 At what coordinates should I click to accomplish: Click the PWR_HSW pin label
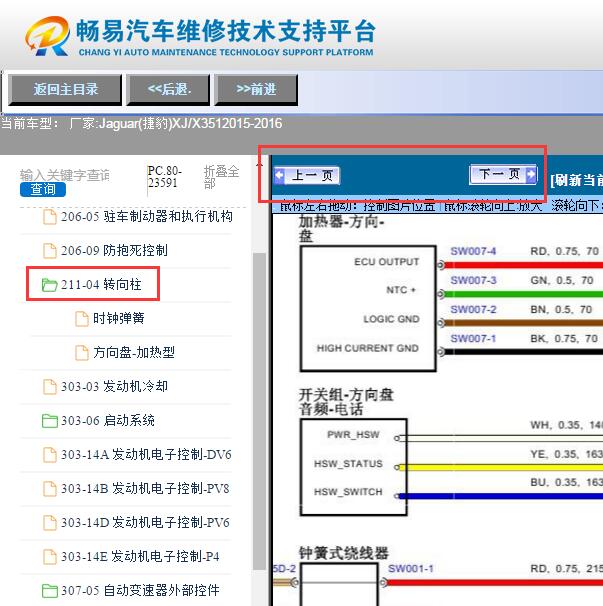tap(353, 435)
